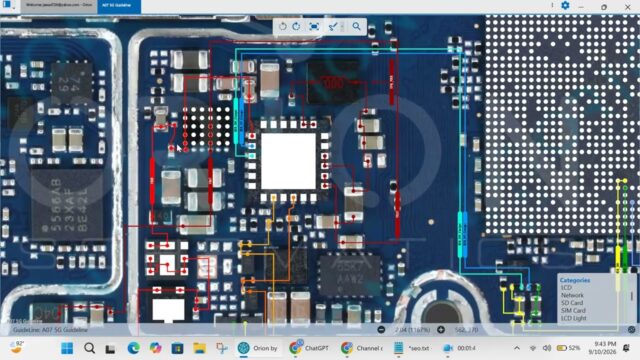Launch Microsoft Edge from taskbar
This screenshot has width=640, height=360.
pos(133,348)
